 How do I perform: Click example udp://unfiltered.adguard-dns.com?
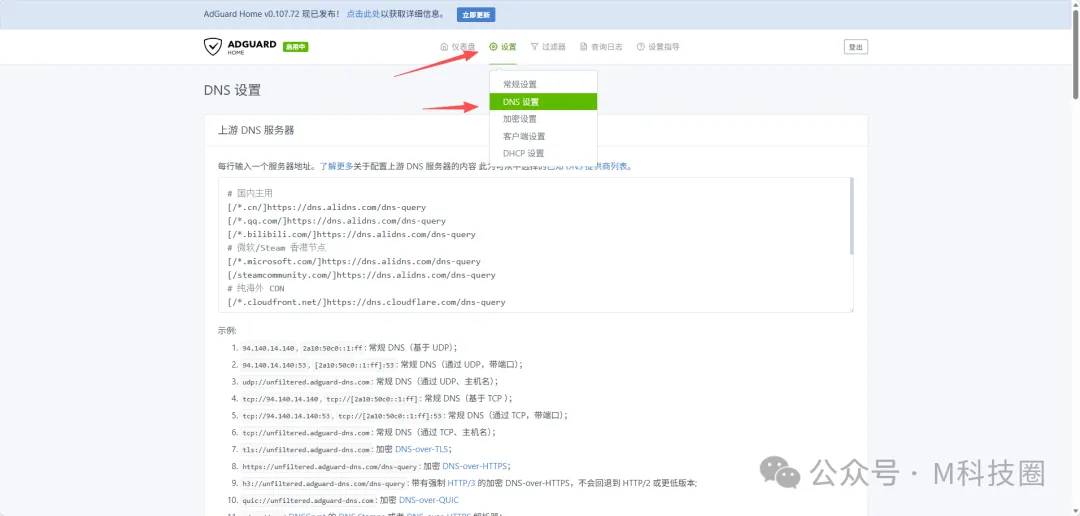coord(307,382)
